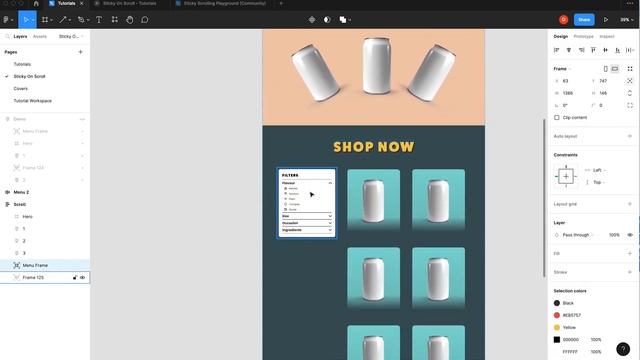Toggle visibility of Frame 125 layer
The width and height of the screenshot is (640, 360).
tap(82, 278)
